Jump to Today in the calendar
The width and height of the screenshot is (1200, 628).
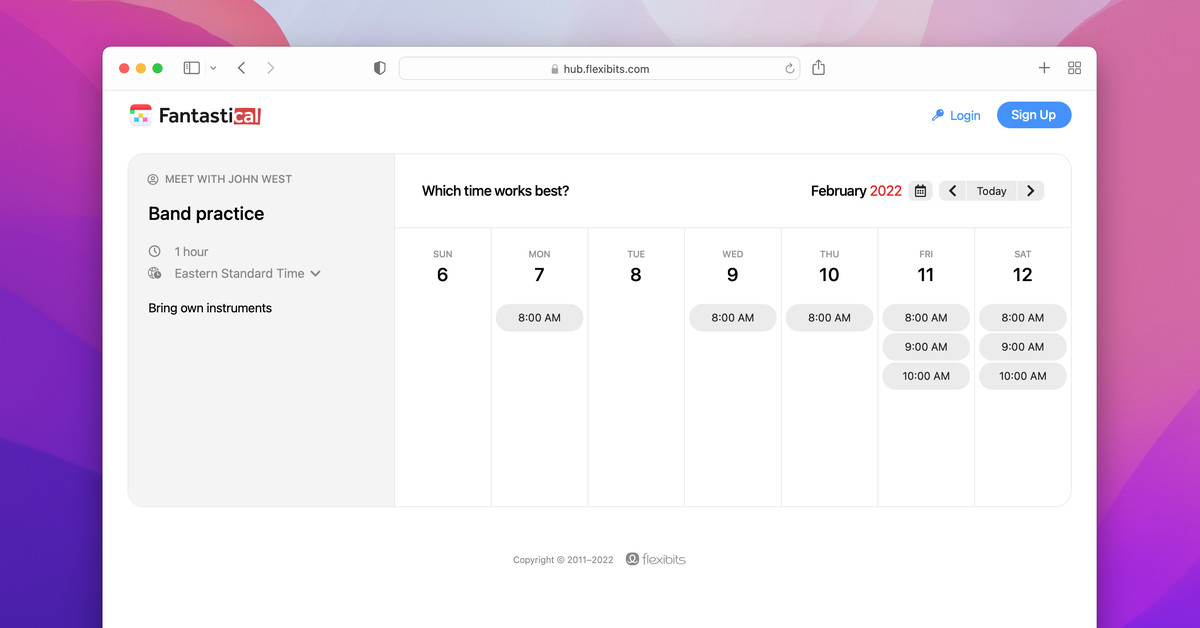click(991, 191)
